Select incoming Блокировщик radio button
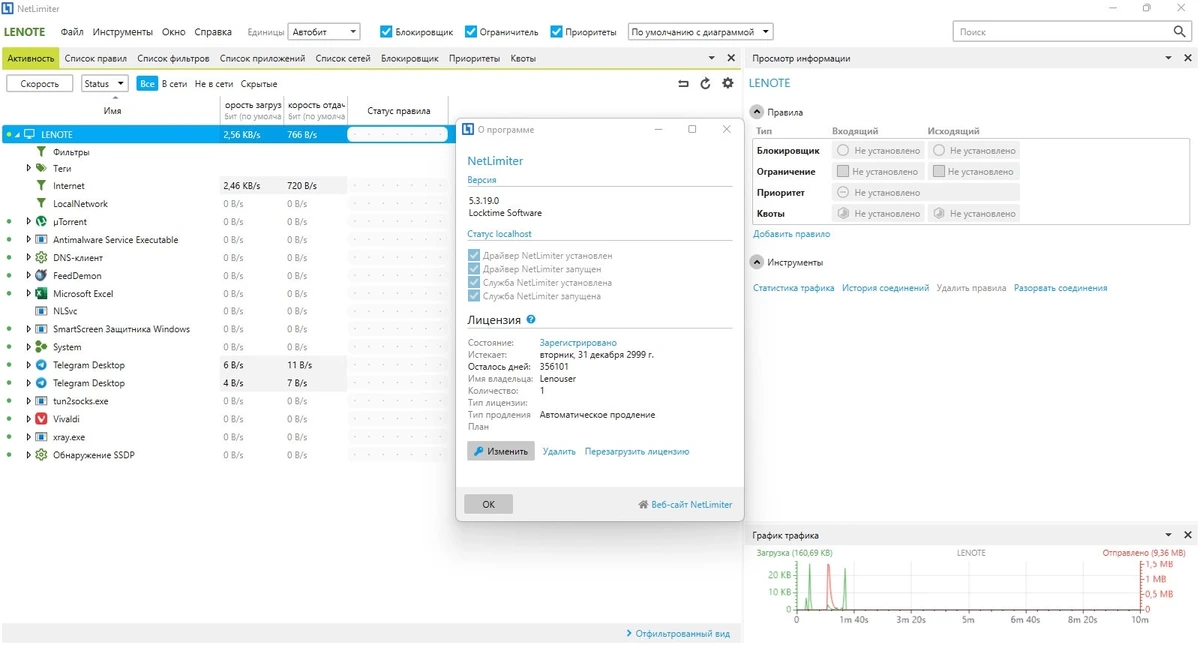Image resolution: width=1200 pixels, height=645 pixels. point(843,151)
